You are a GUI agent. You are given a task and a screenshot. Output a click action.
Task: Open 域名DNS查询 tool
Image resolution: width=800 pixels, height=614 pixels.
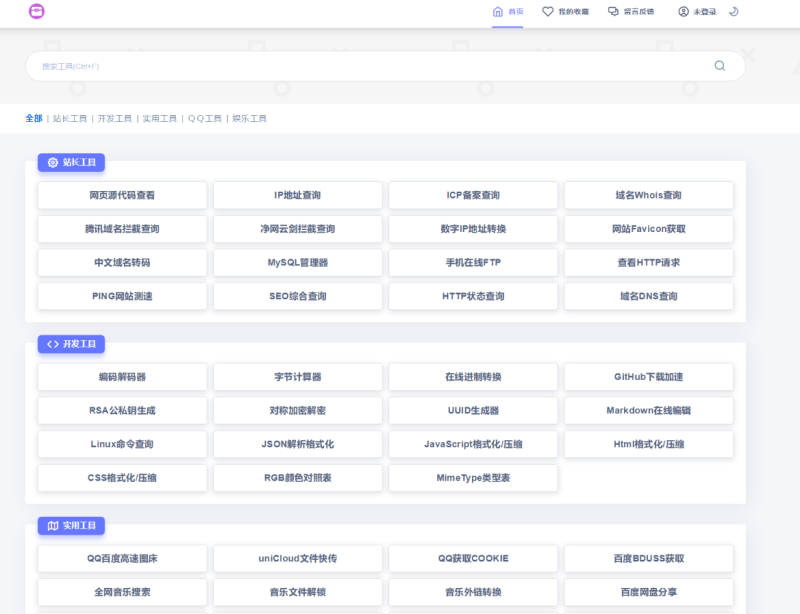click(x=648, y=296)
